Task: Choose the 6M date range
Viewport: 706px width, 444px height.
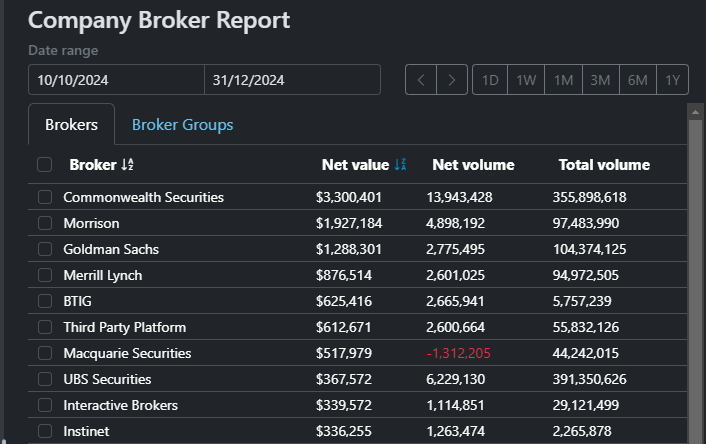Action: coord(637,80)
